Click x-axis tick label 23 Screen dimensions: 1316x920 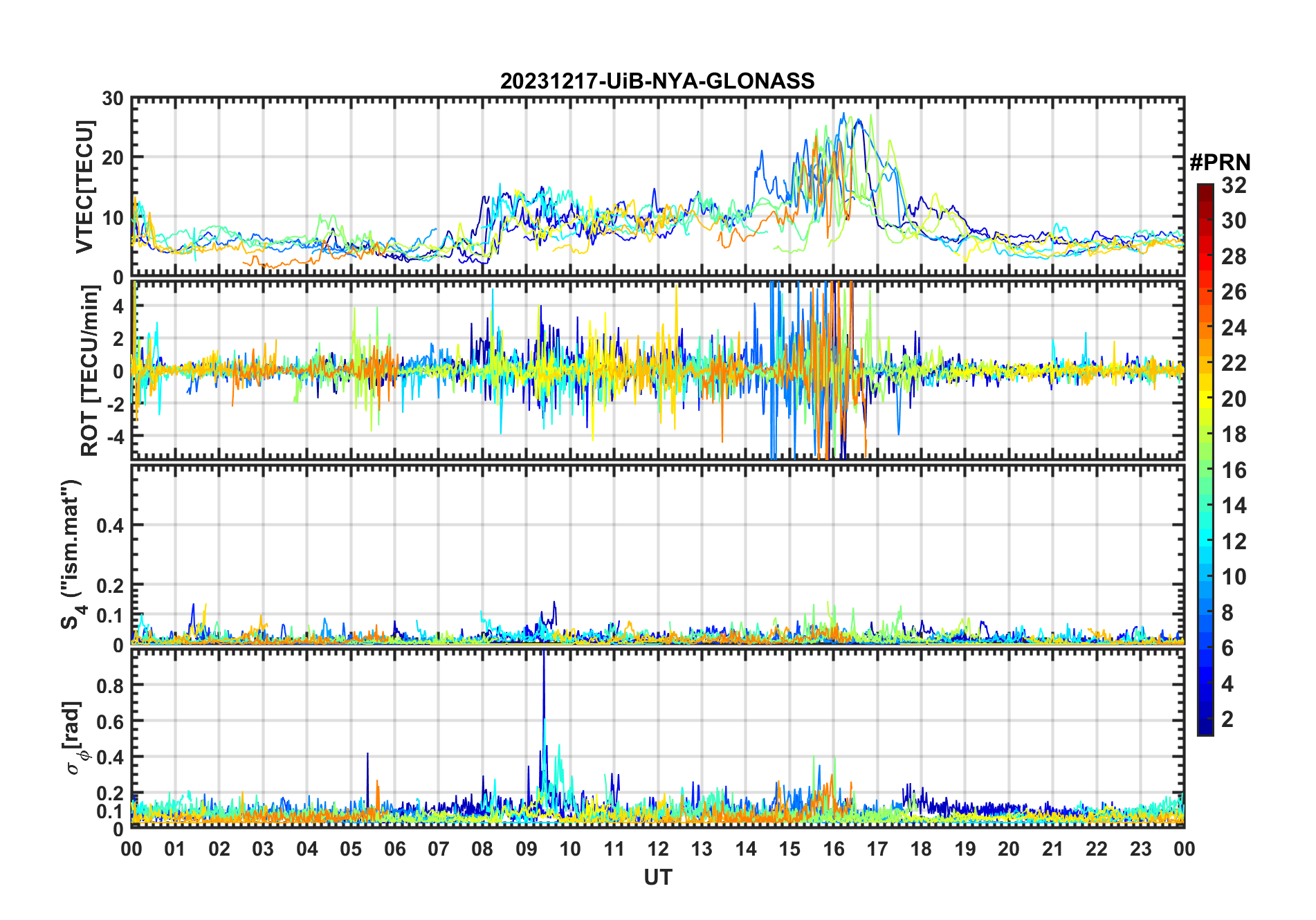(1140, 849)
